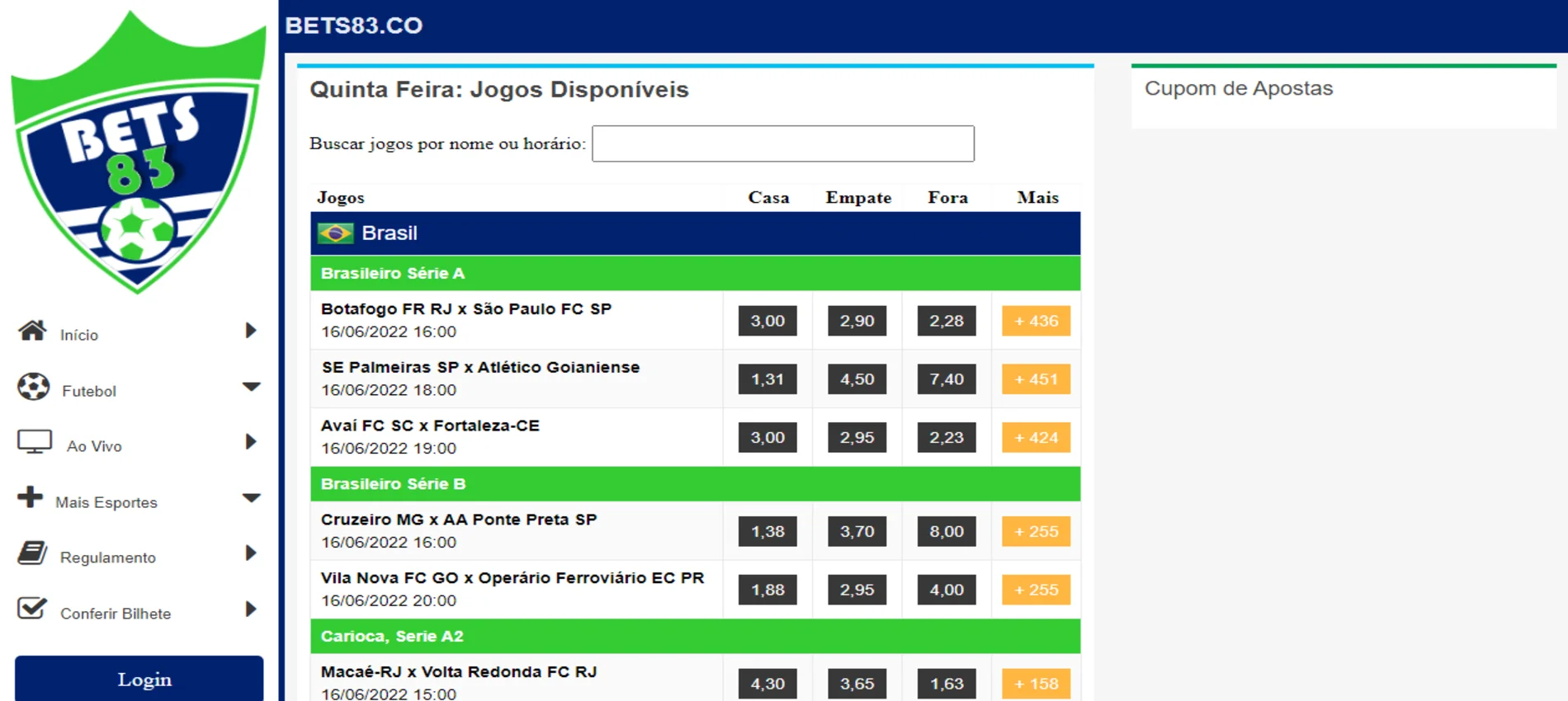Click the Mais column header
1568x701 pixels.
pos(1037,197)
